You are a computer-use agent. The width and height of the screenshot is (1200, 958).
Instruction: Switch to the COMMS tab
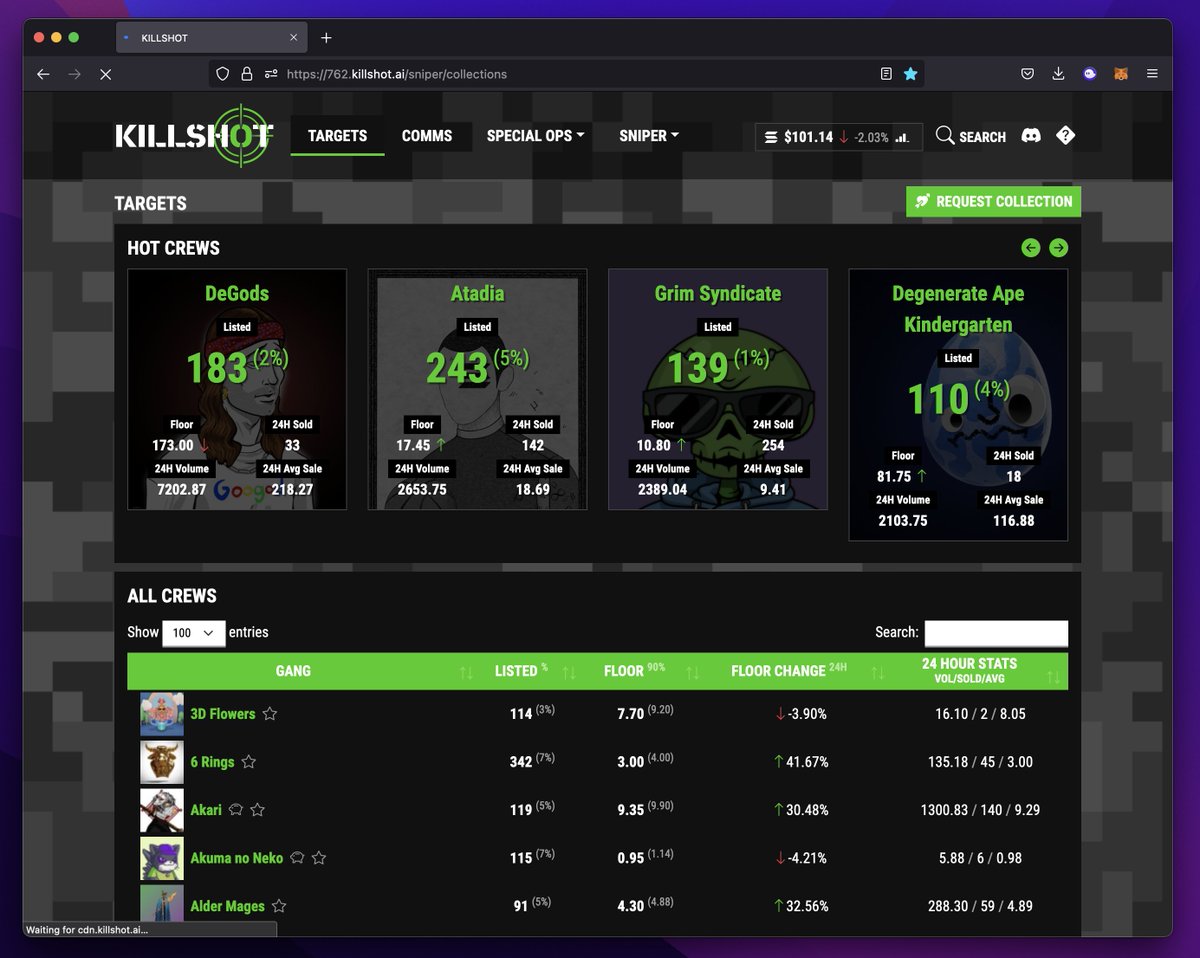[427, 136]
